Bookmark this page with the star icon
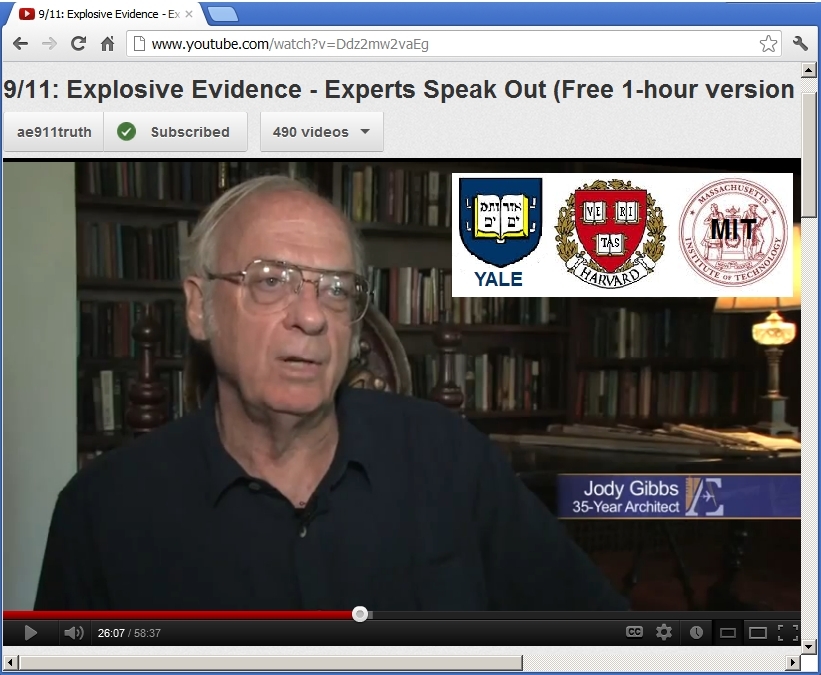Image resolution: width=821 pixels, height=675 pixels. point(768,43)
